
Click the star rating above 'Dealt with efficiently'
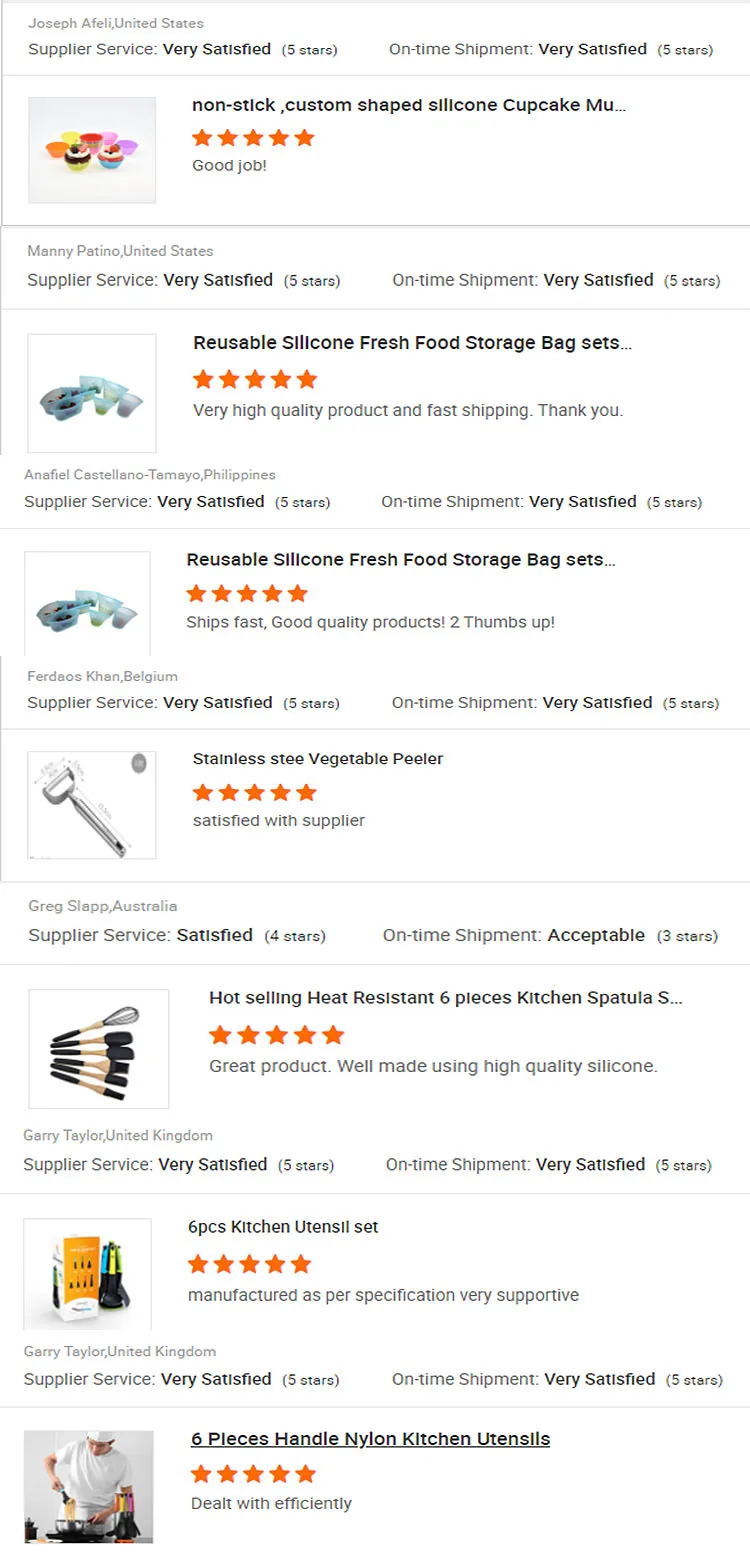(253, 1474)
